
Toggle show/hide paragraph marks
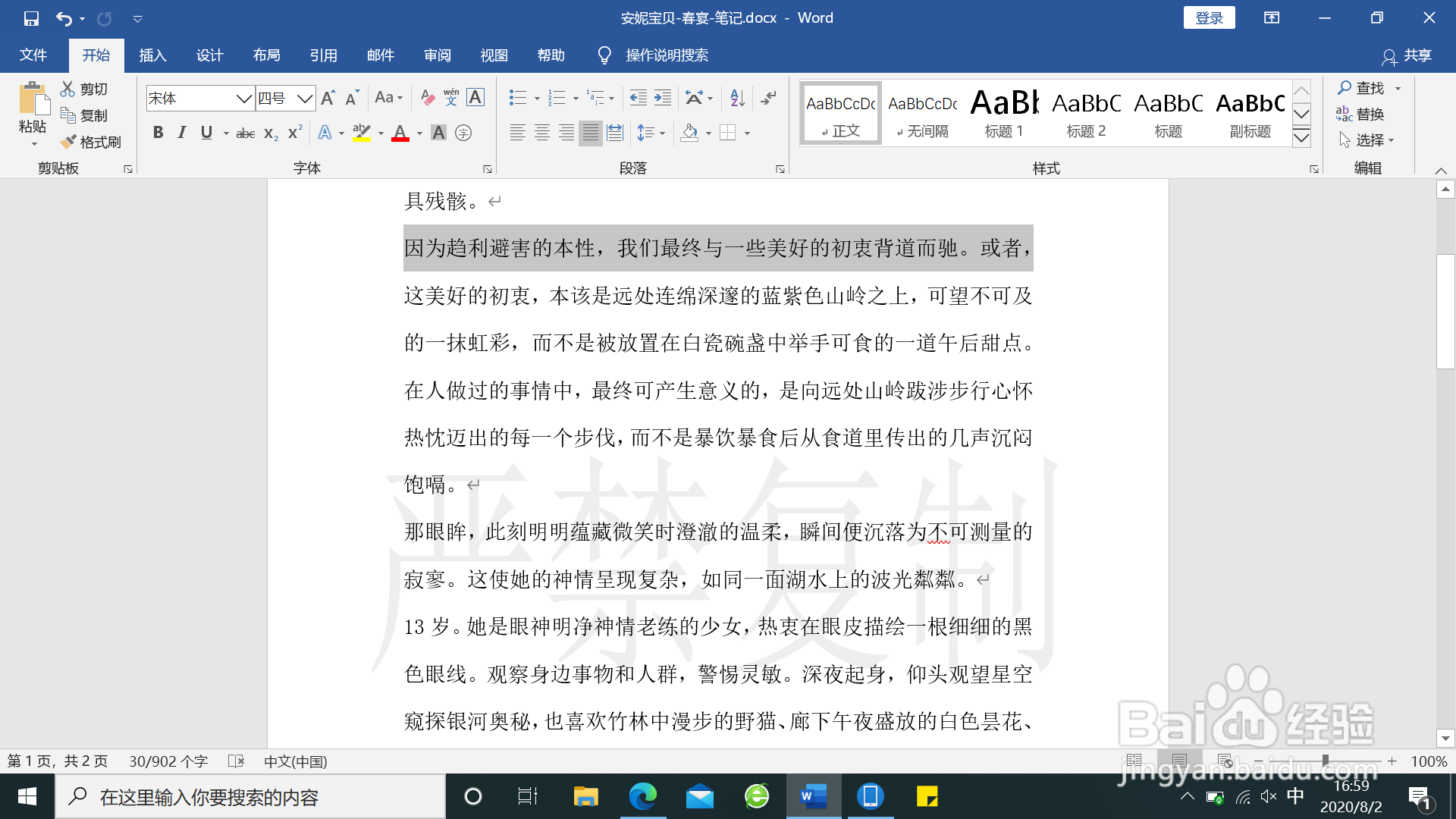tap(768, 98)
